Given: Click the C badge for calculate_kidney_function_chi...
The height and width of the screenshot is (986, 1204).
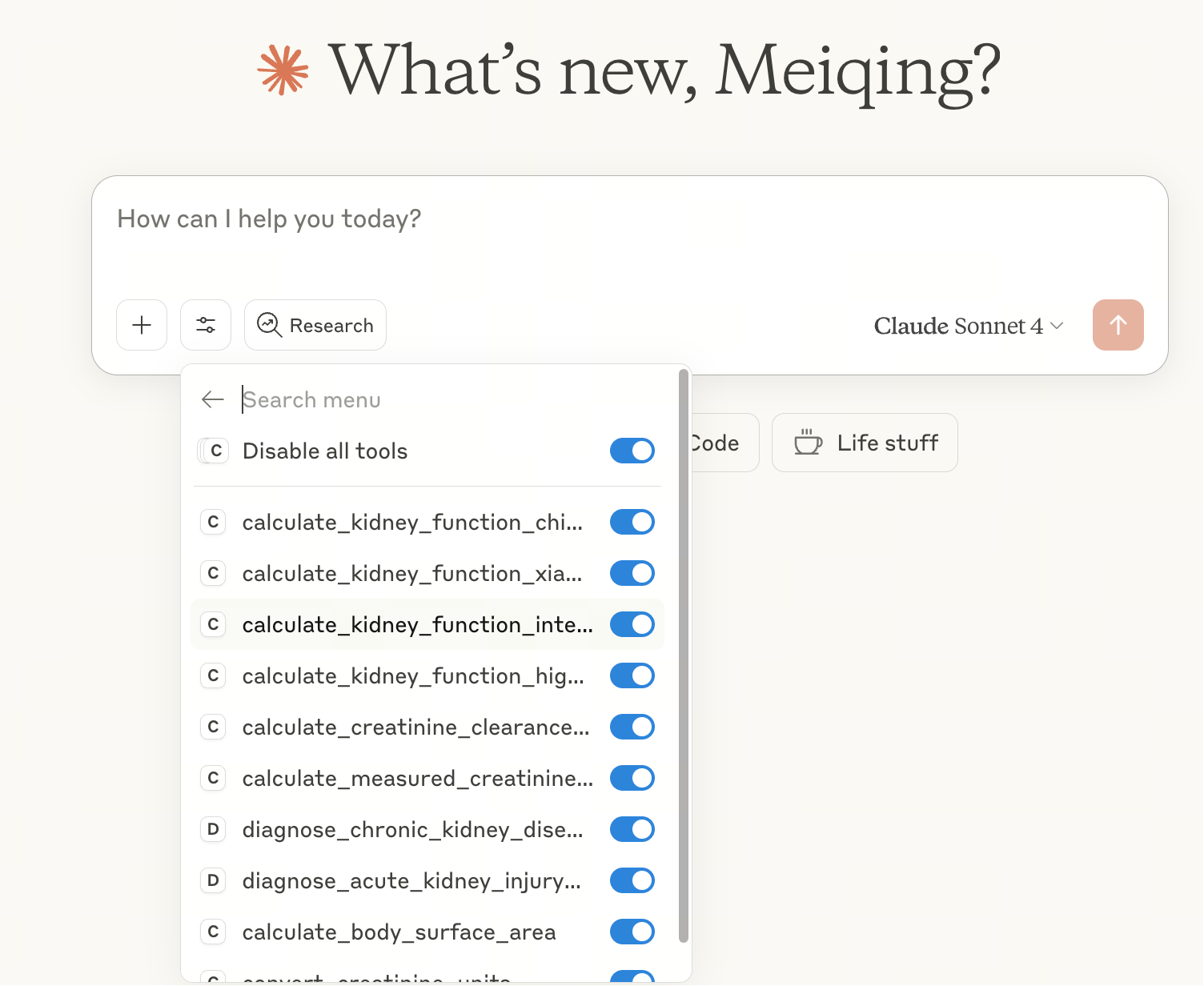Looking at the screenshot, I should point(213,522).
